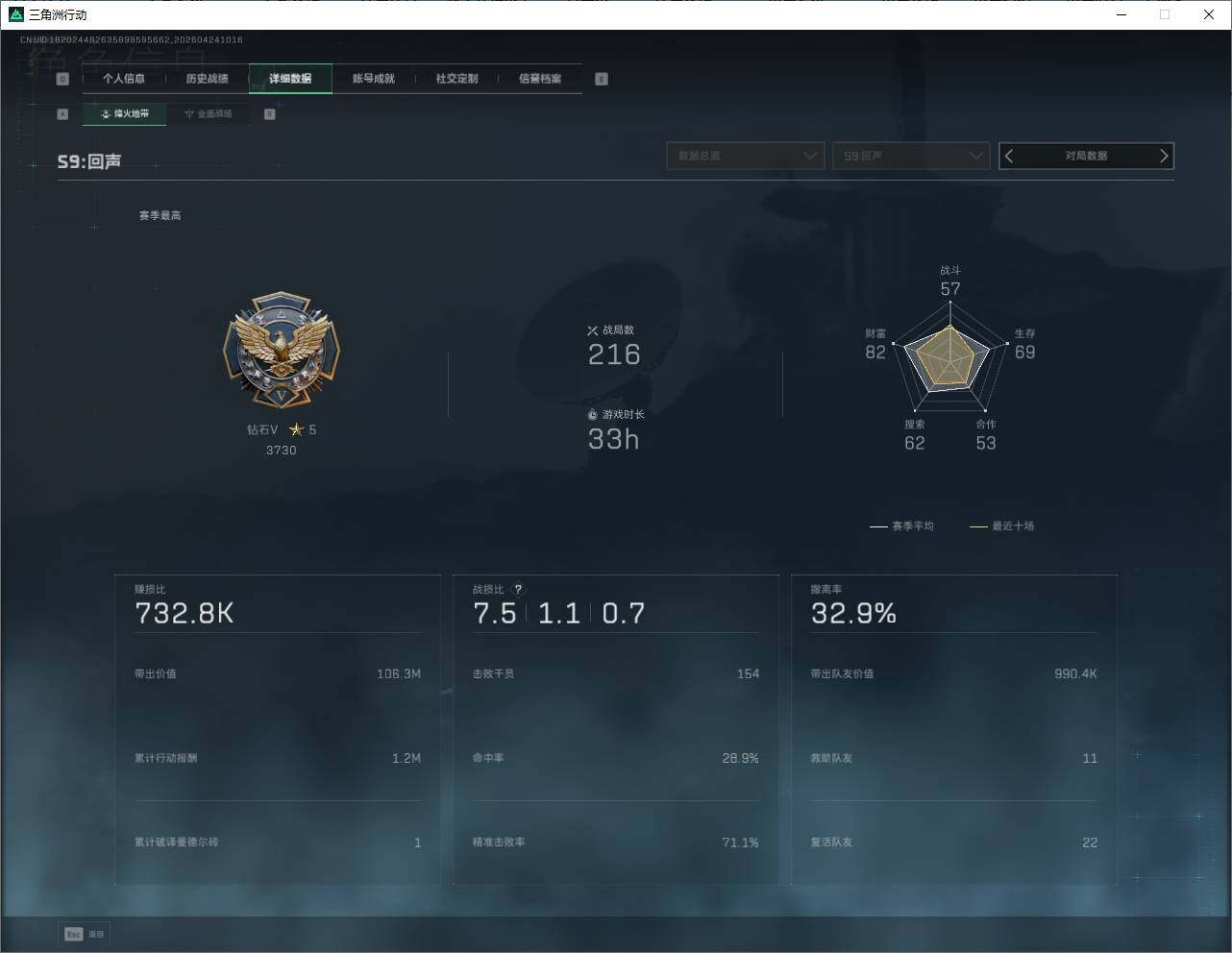Select the 烽火地带 mode tab
The width and height of the screenshot is (1232, 953).
click(x=124, y=114)
